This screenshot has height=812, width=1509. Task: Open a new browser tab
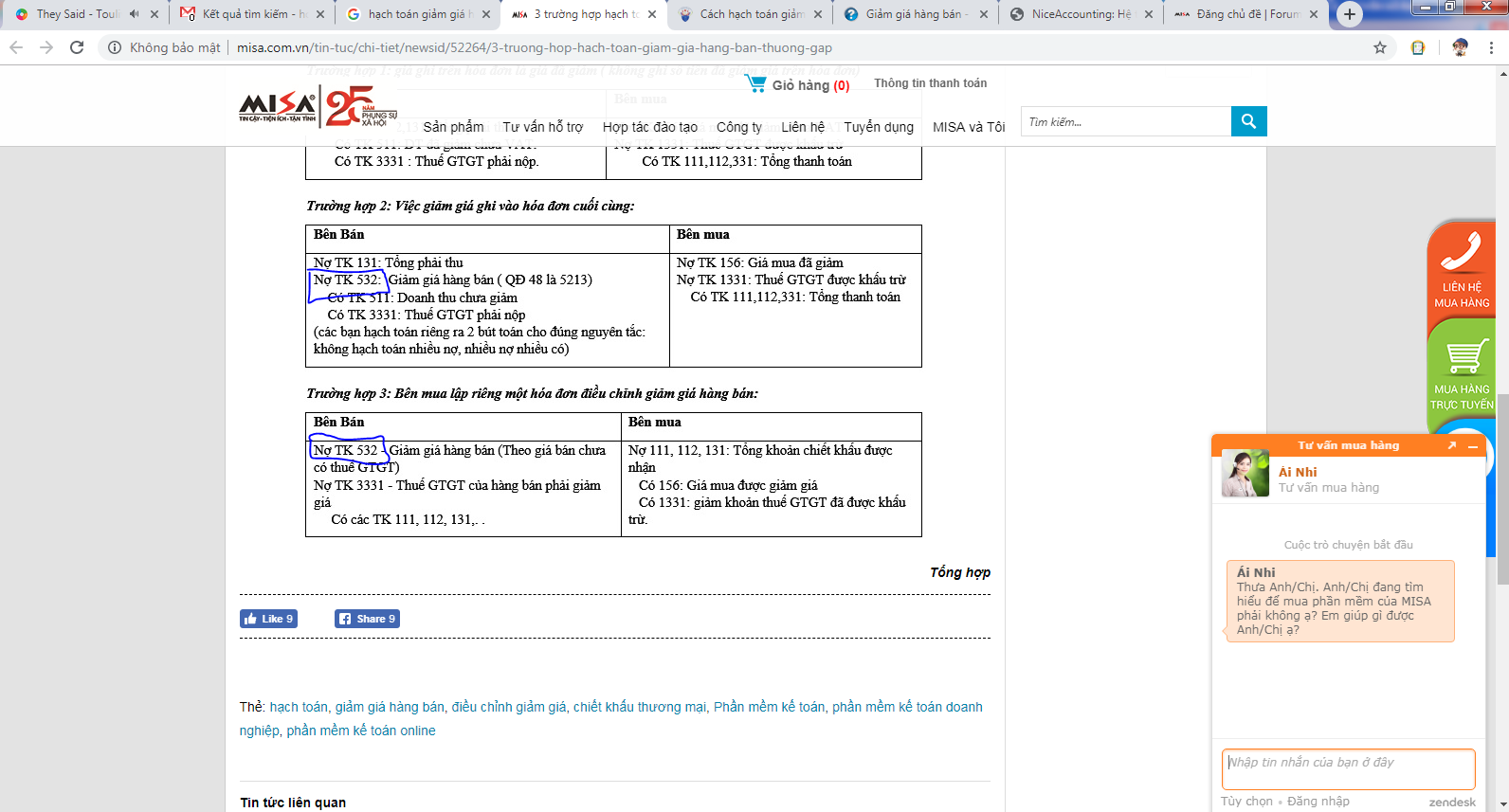click(x=1349, y=14)
